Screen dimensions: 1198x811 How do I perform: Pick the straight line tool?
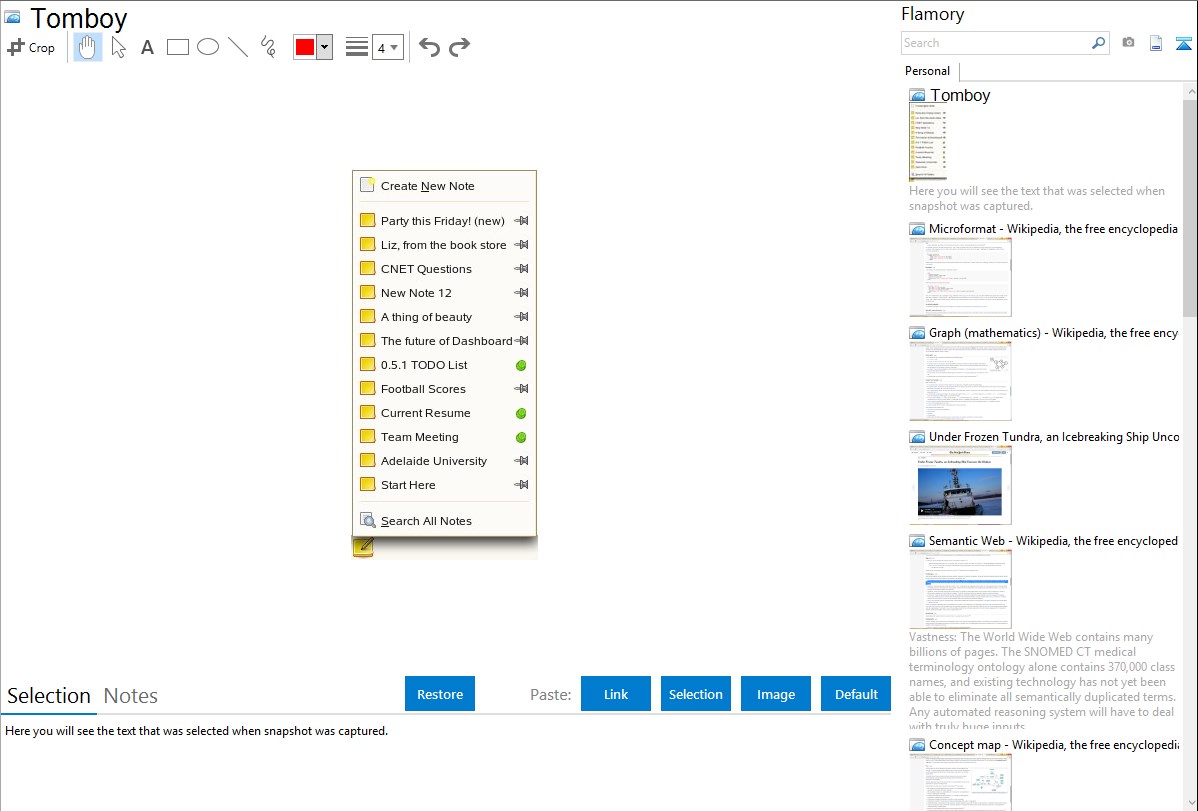click(x=238, y=47)
